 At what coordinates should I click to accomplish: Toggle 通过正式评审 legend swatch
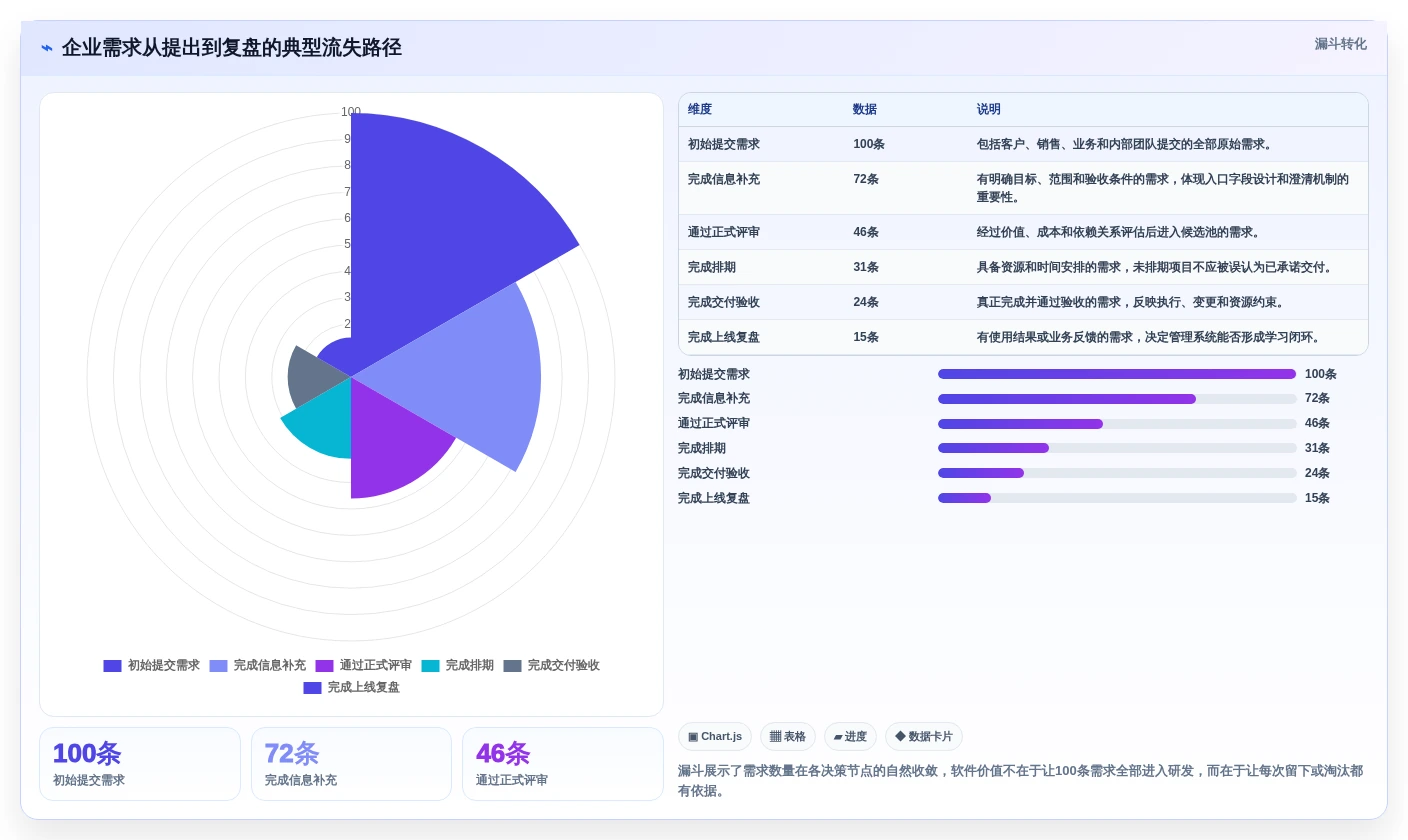324,666
